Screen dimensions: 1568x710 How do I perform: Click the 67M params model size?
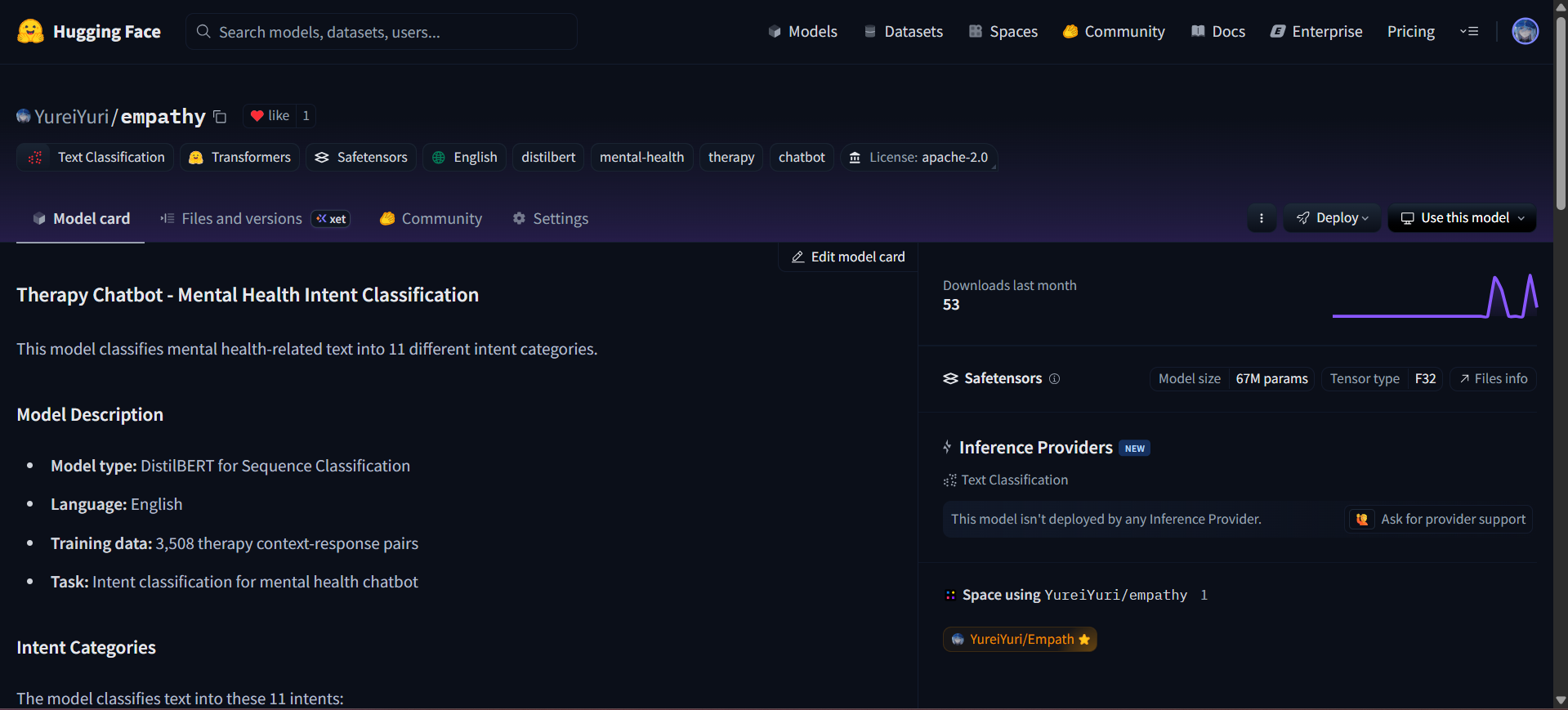pyautogui.click(x=1271, y=378)
